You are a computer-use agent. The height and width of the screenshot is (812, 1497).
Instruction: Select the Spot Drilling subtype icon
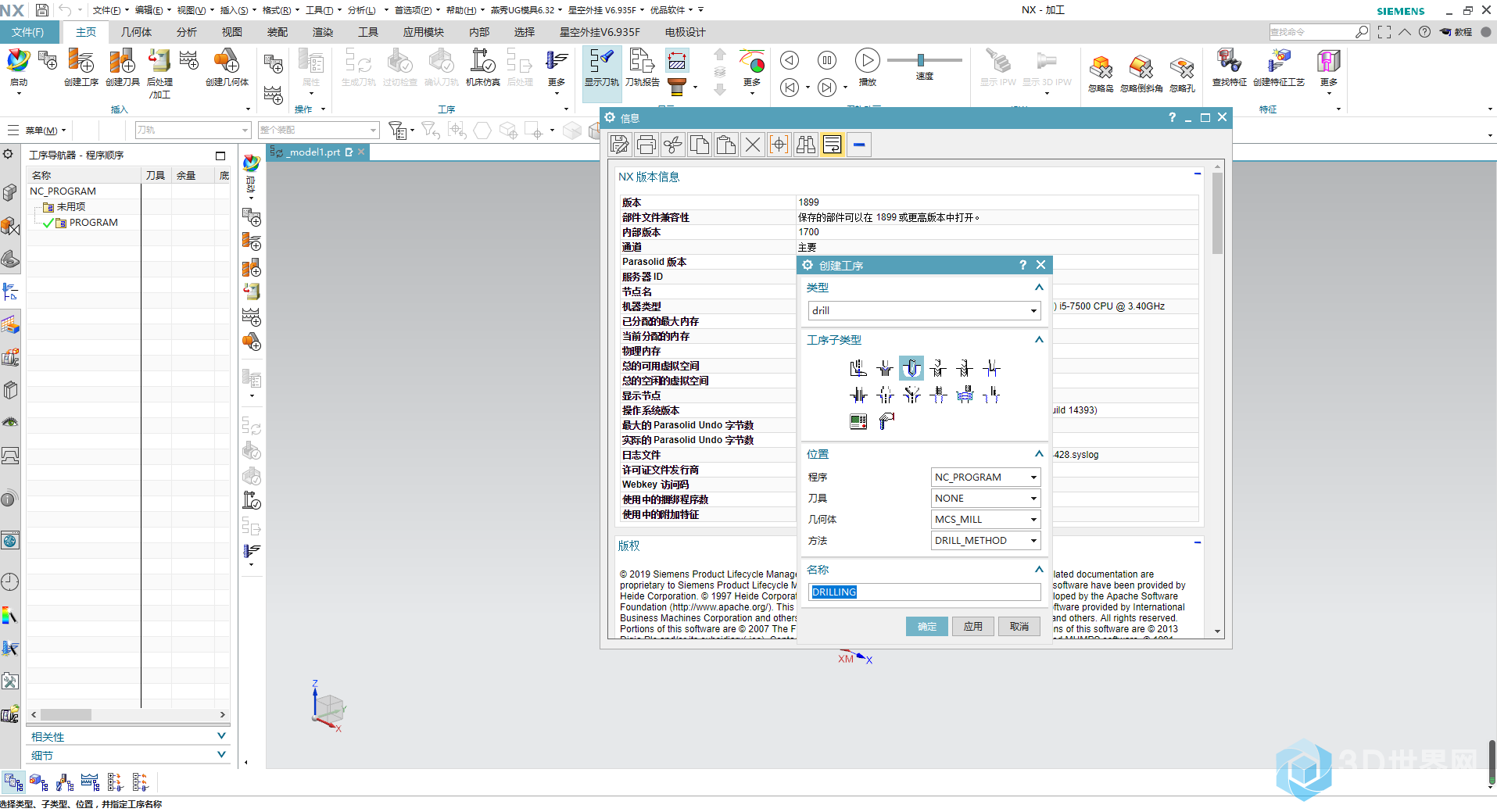885,368
